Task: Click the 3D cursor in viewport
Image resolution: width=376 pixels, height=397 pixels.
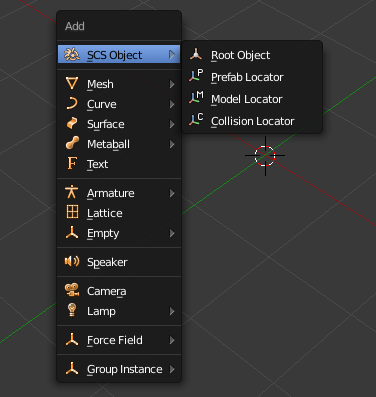Action: tap(265, 156)
